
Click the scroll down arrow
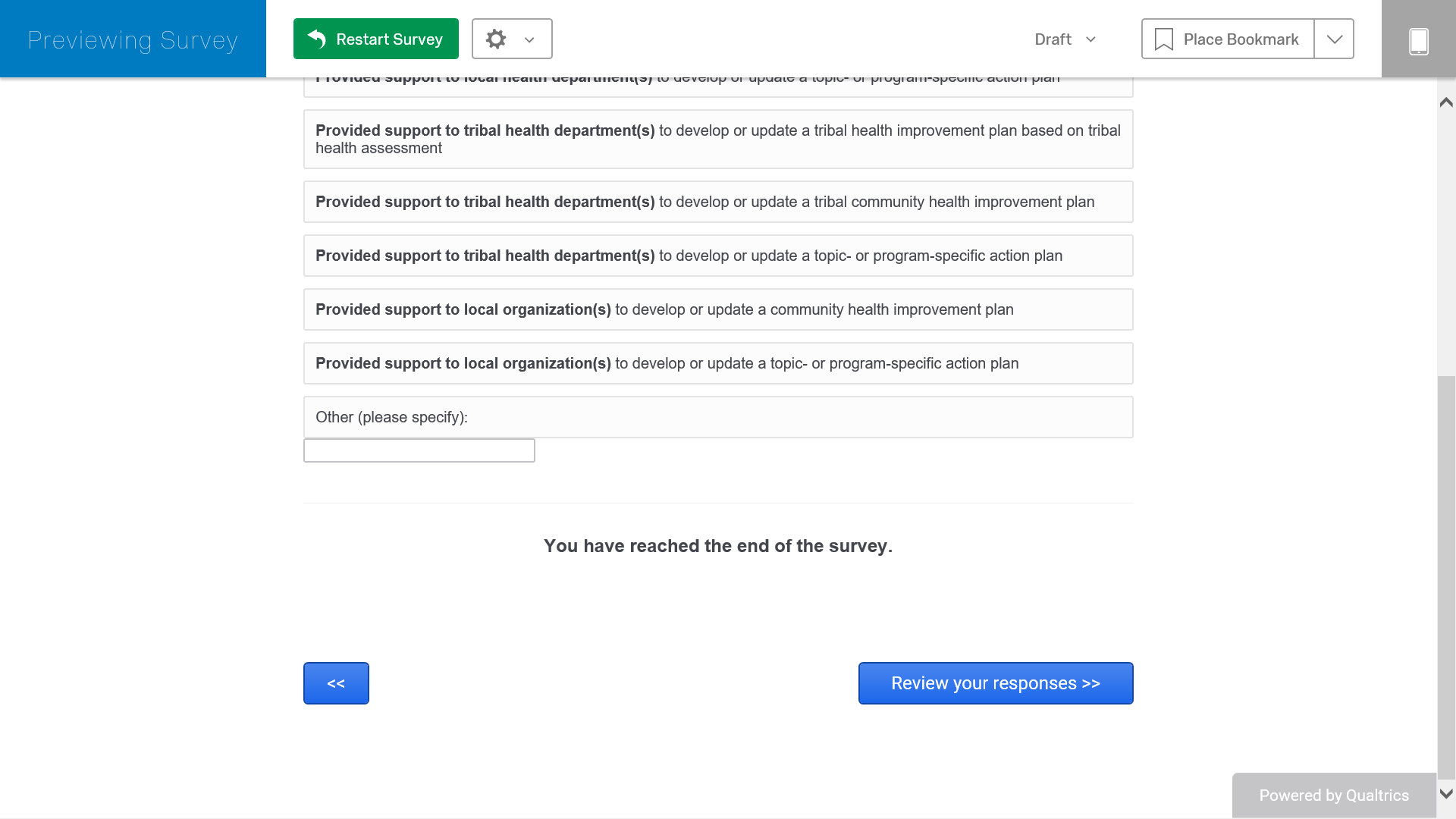click(x=1446, y=794)
